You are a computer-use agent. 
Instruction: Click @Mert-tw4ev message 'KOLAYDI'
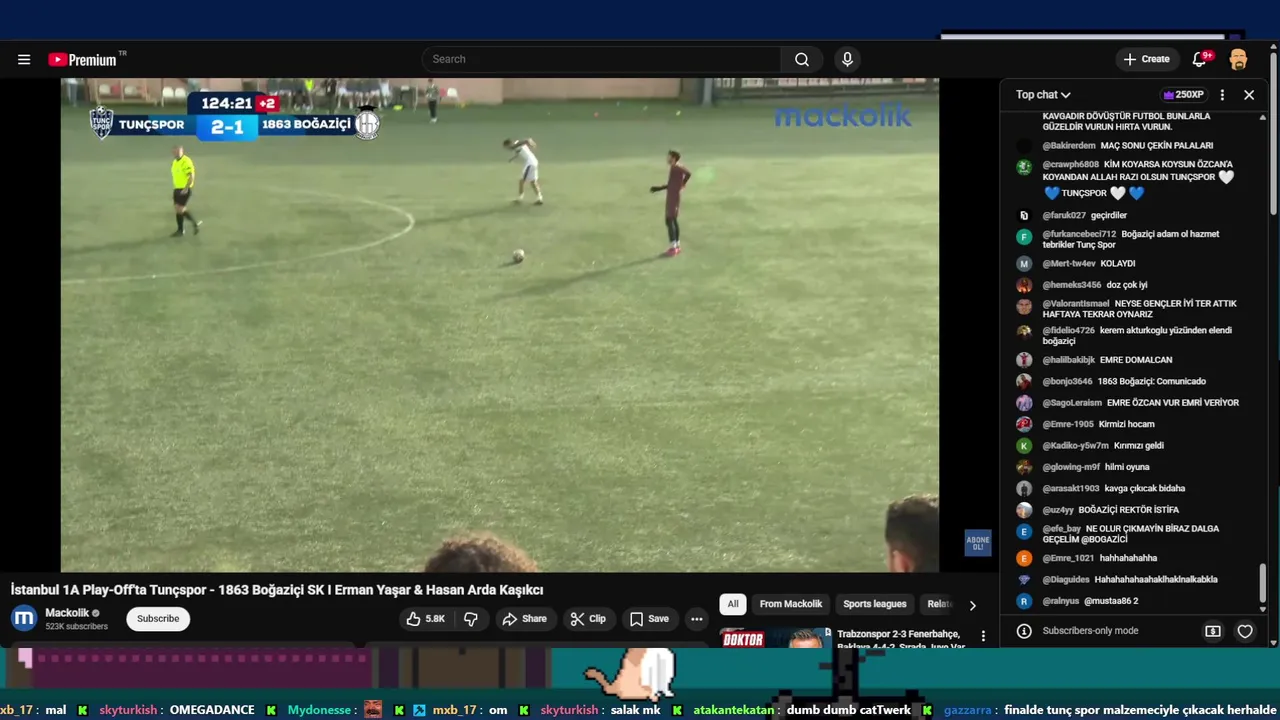click(1118, 263)
